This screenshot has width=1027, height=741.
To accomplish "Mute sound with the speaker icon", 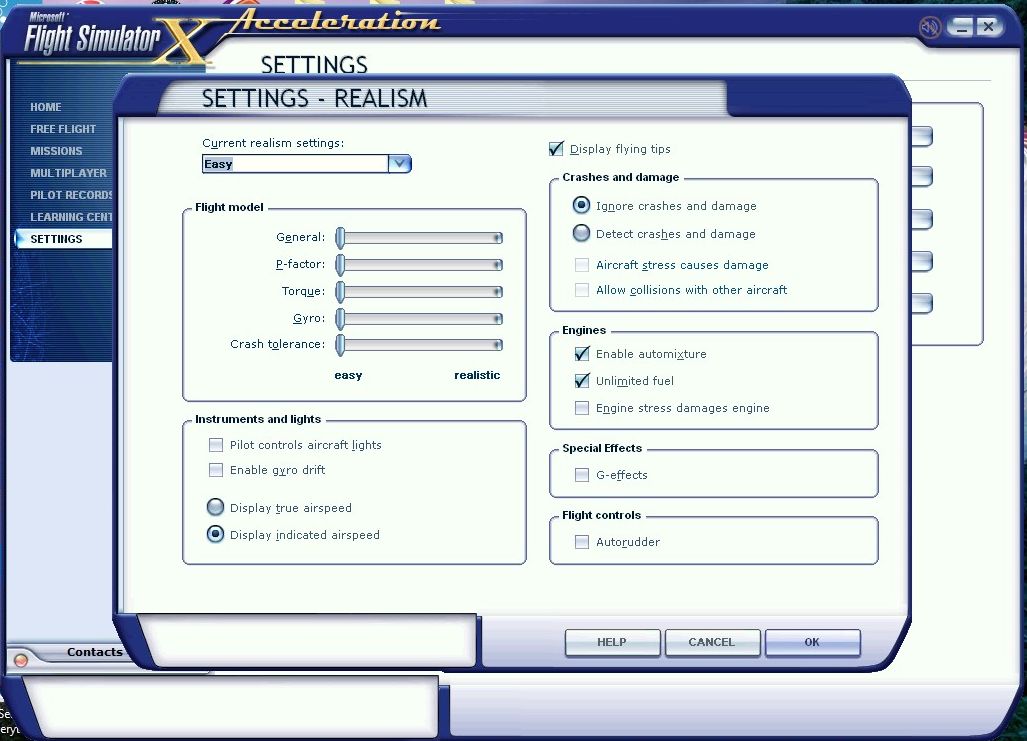I will click(929, 28).
